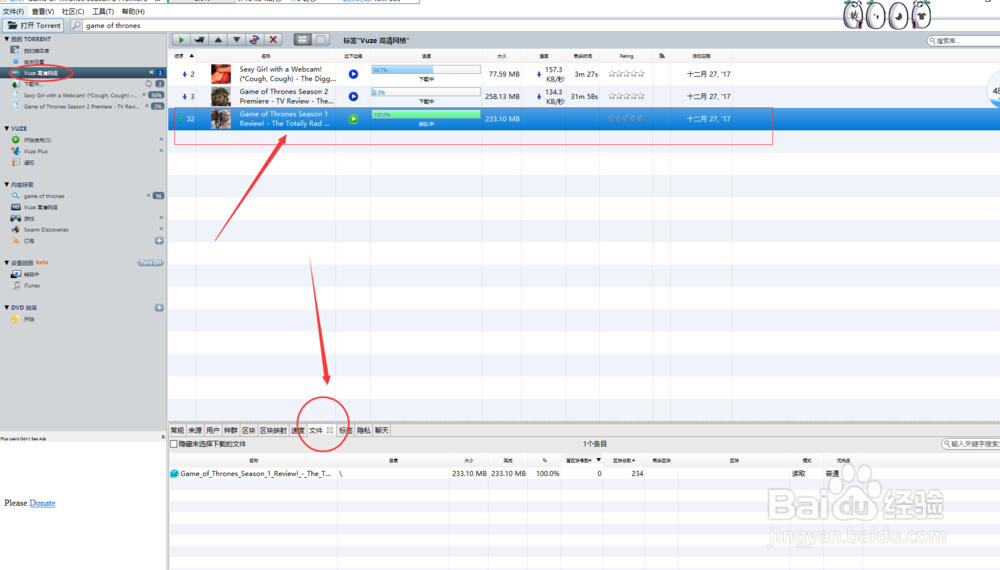This screenshot has height=570, width=1000.
Task: Add DVD burn item with the plus icon
Action: (159, 307)
